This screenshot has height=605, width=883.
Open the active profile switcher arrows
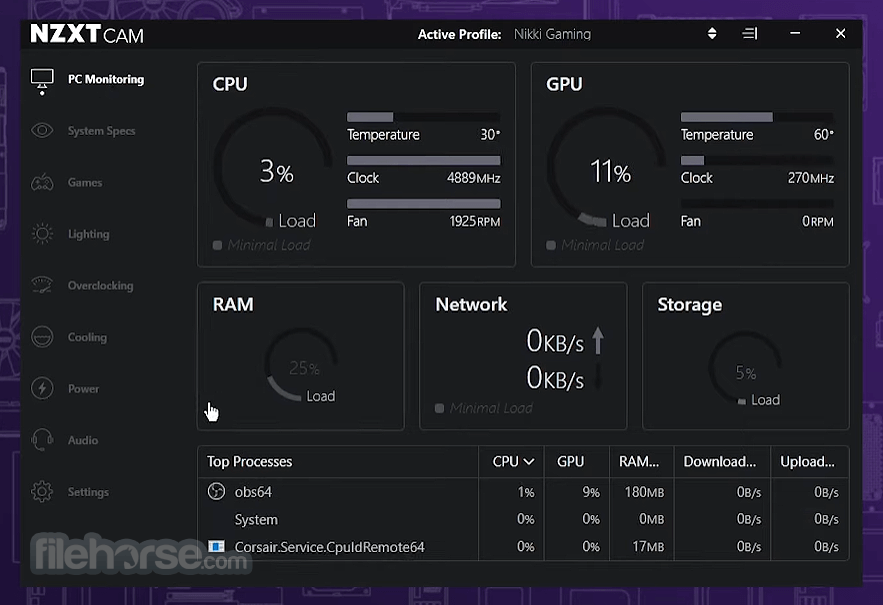pyautogui.click(x=712, y=34)
